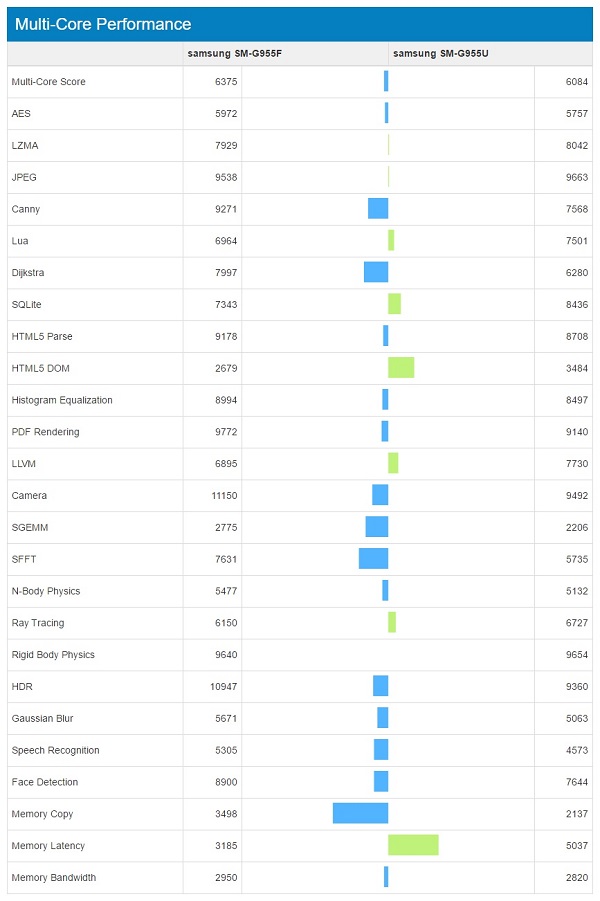
Task: Click the Histogram Equalization row label
Action: (62, 400)
